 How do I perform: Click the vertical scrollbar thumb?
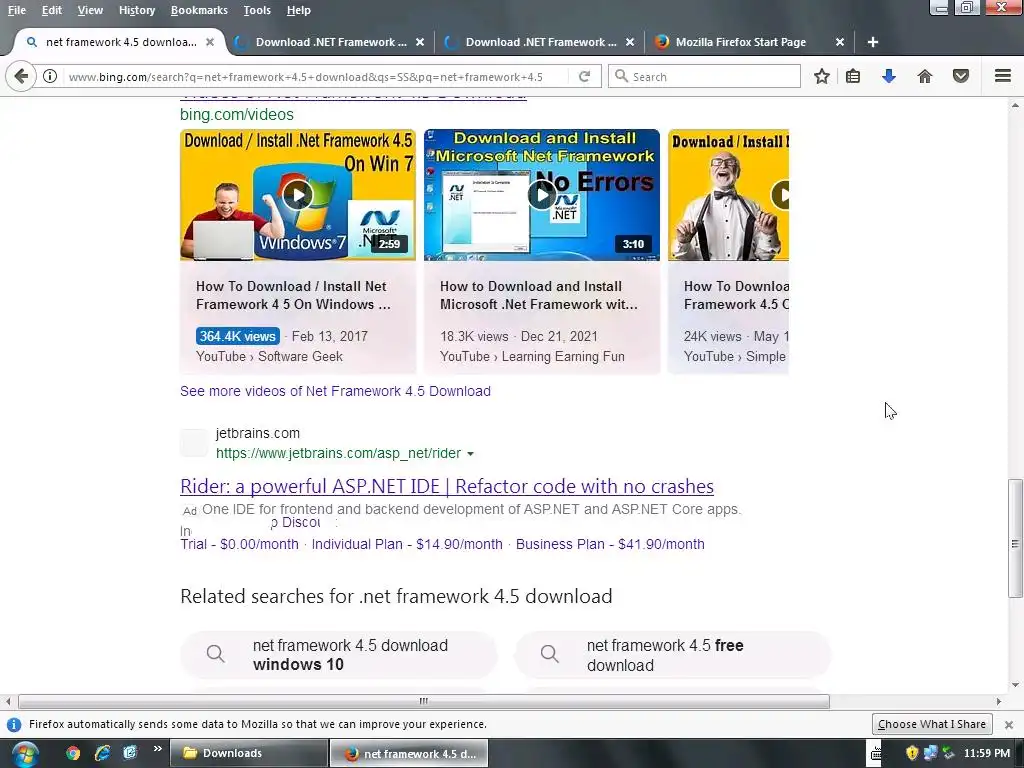coord(1015,538)
